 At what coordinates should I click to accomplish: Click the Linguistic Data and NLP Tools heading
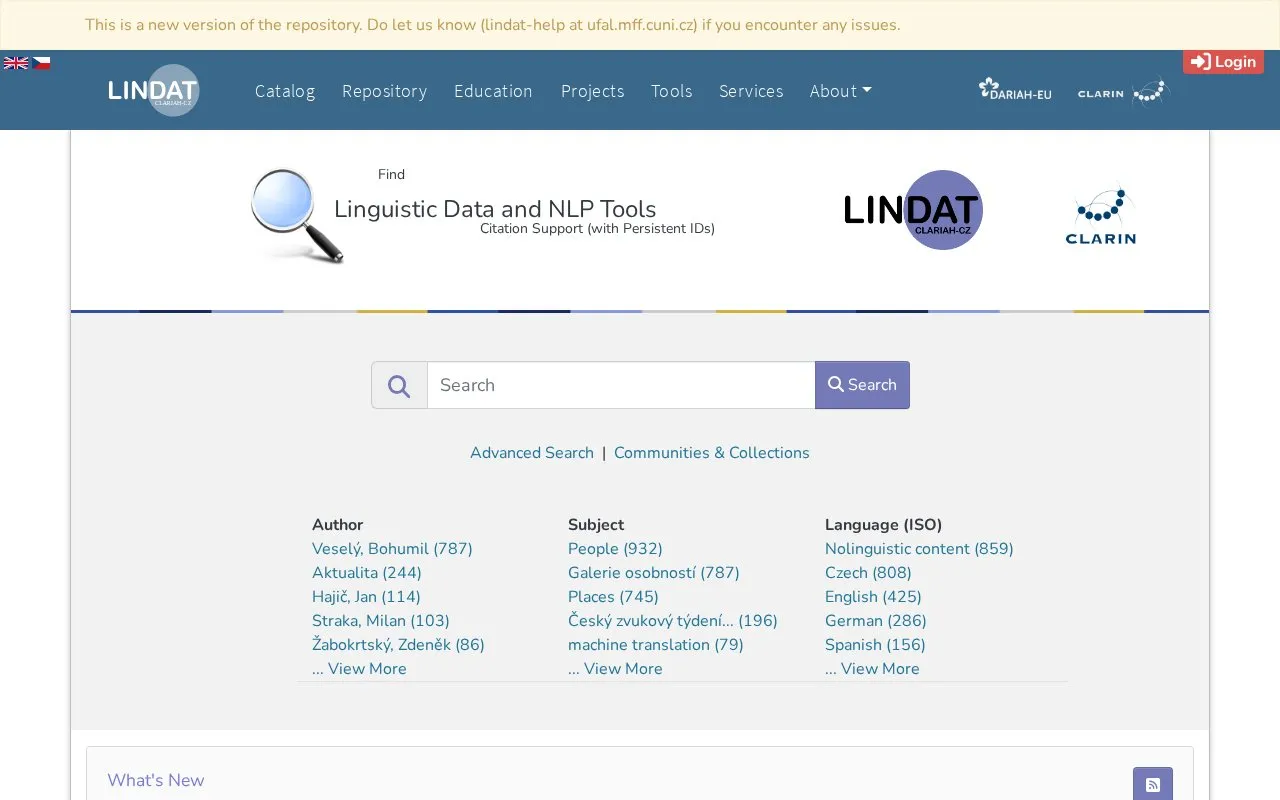point(495,209)
